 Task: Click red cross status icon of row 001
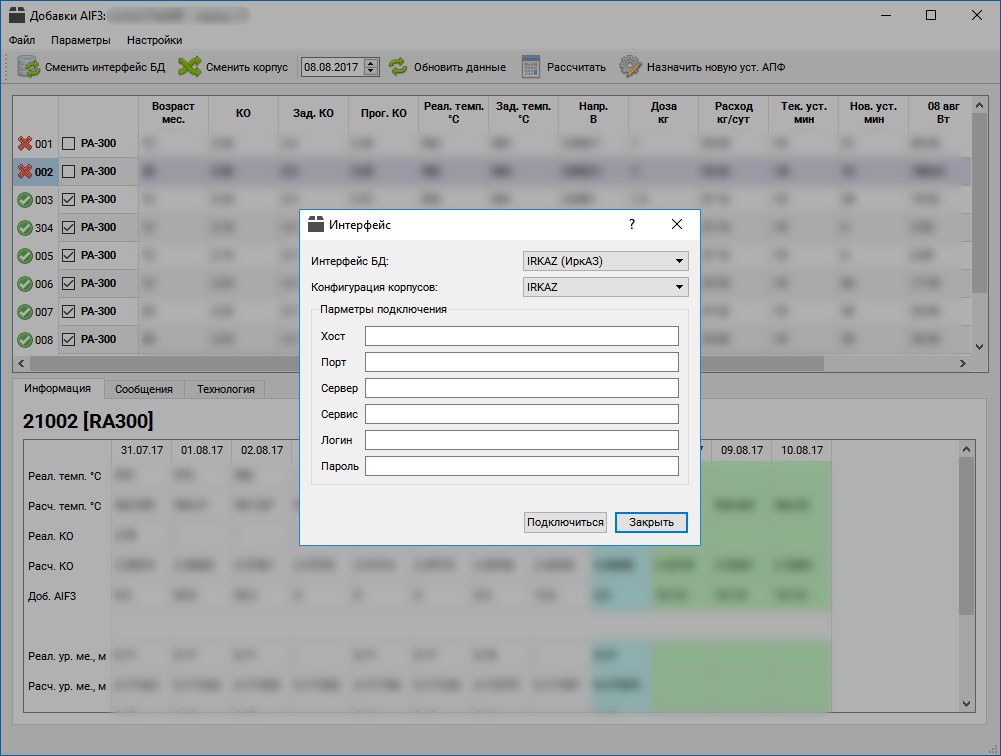point(25,143)
